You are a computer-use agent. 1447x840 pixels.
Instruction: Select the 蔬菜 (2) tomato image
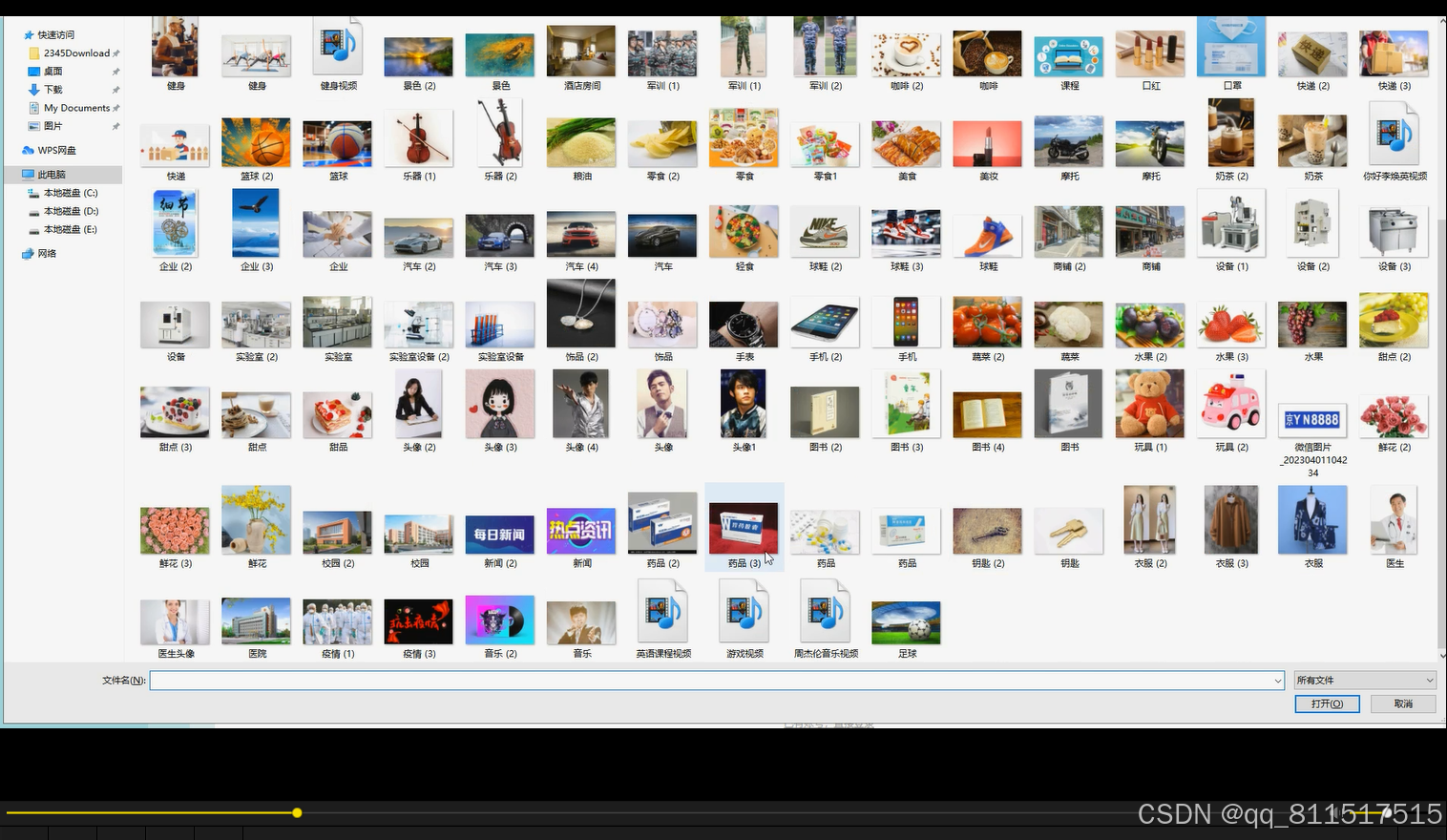click(x=988, y=322)
